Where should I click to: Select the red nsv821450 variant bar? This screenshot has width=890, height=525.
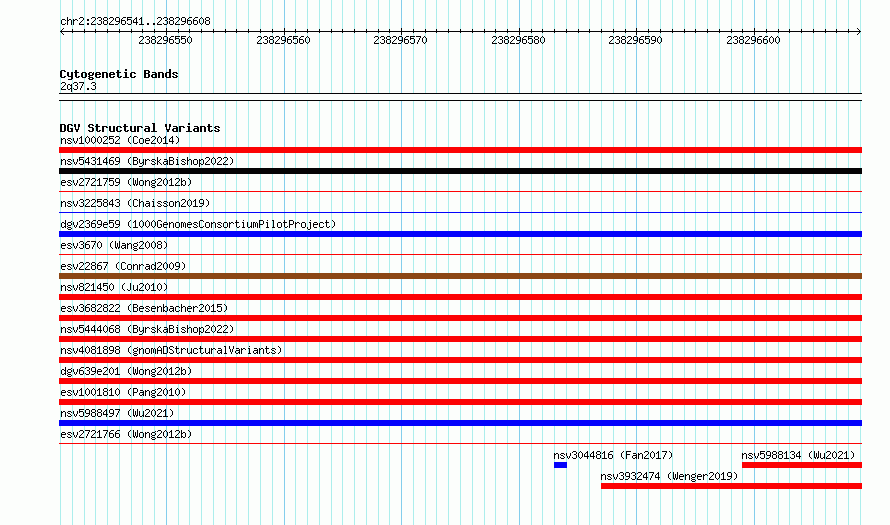point(460,297)
